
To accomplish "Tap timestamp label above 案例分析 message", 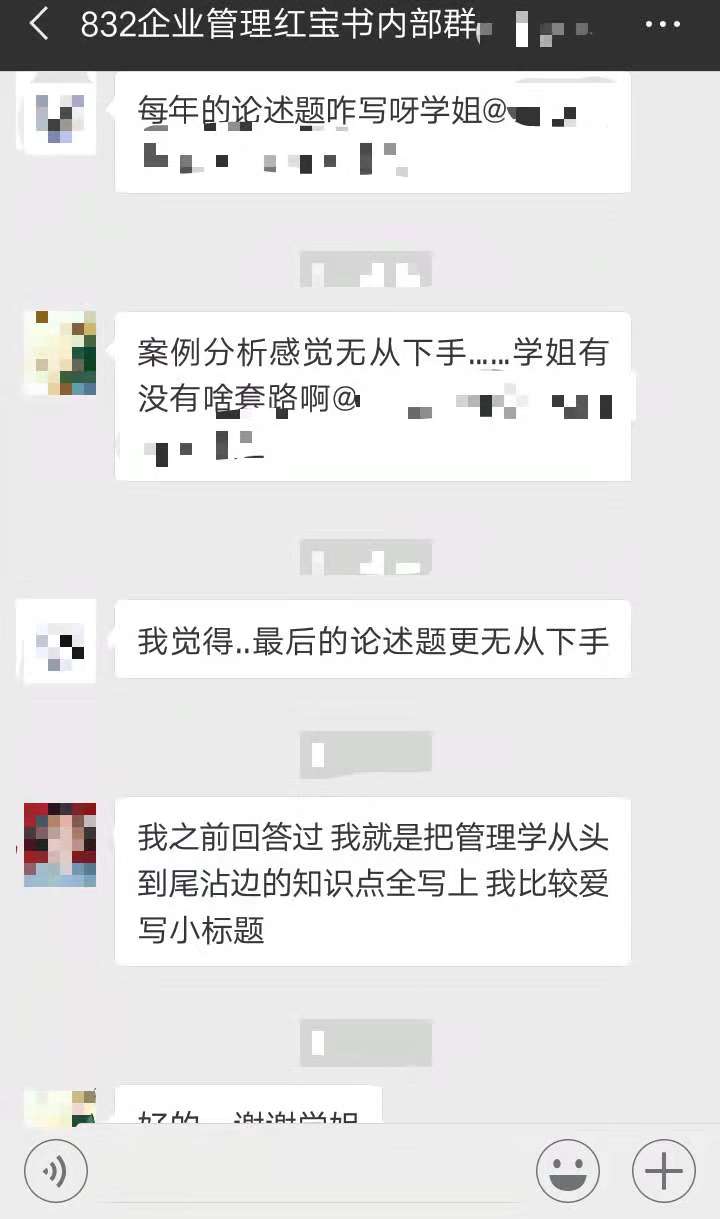I will [366, 270].
